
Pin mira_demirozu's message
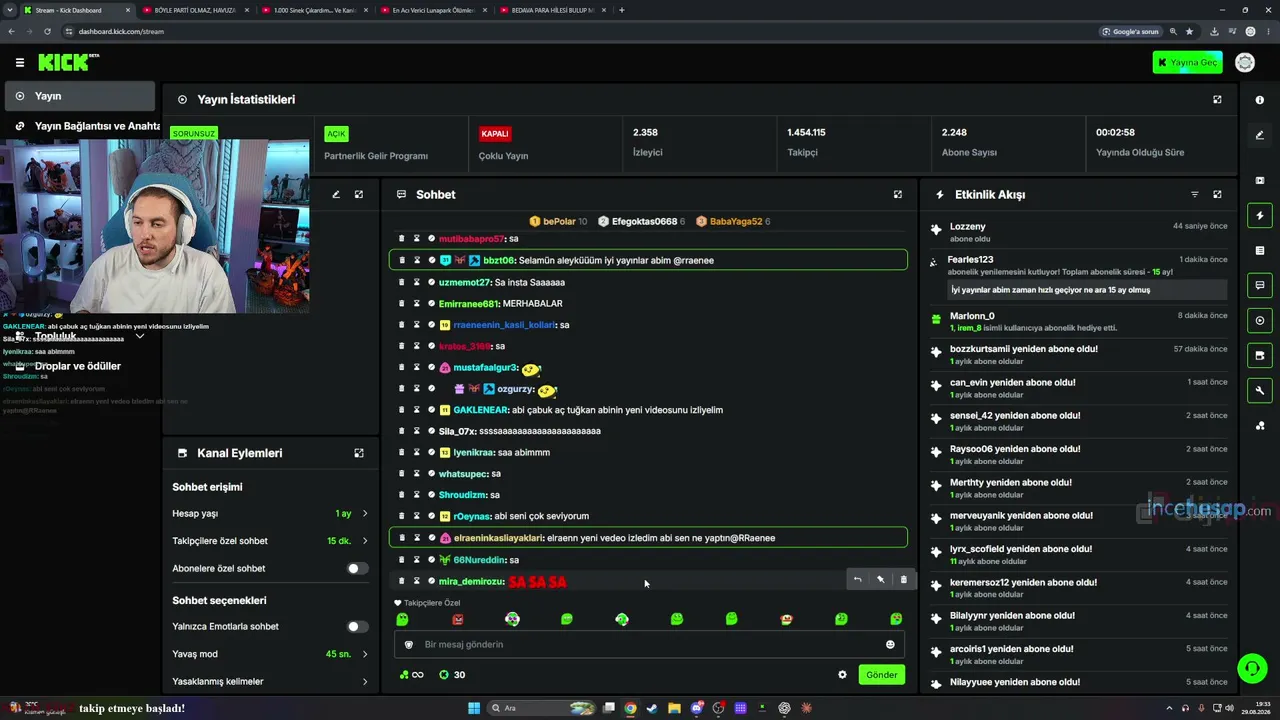click(881, 579)
